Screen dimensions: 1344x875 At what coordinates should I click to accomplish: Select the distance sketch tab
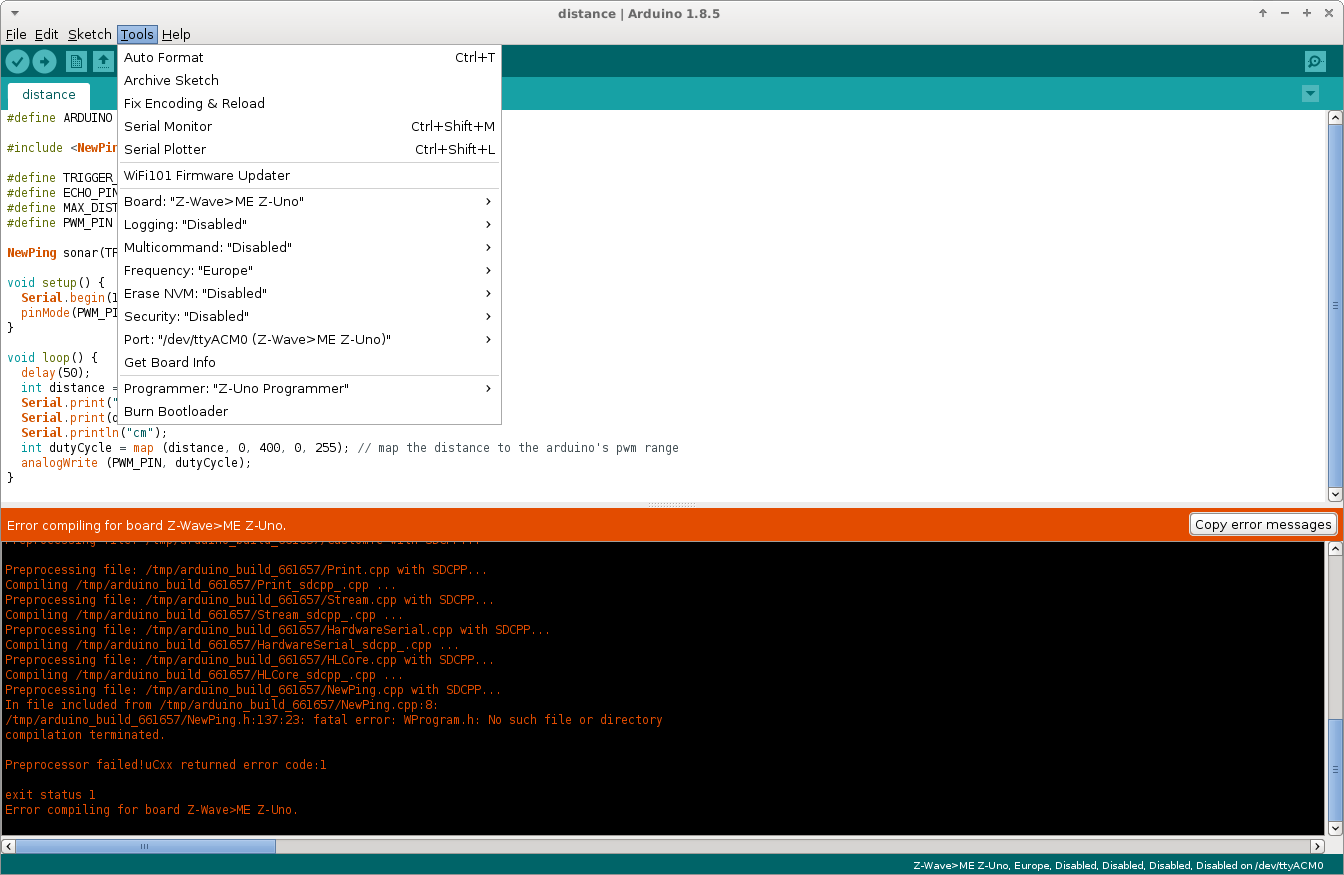[x=49, y=95]
